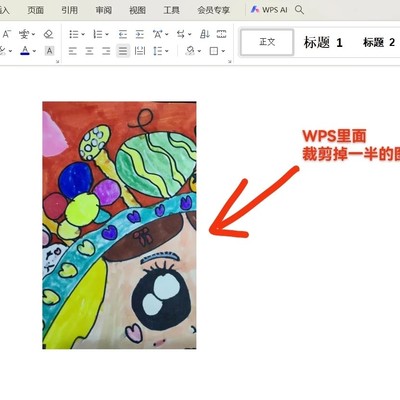Switch to the 工具 tab
This screenshot has width=400, height=400.
(171, 10)
